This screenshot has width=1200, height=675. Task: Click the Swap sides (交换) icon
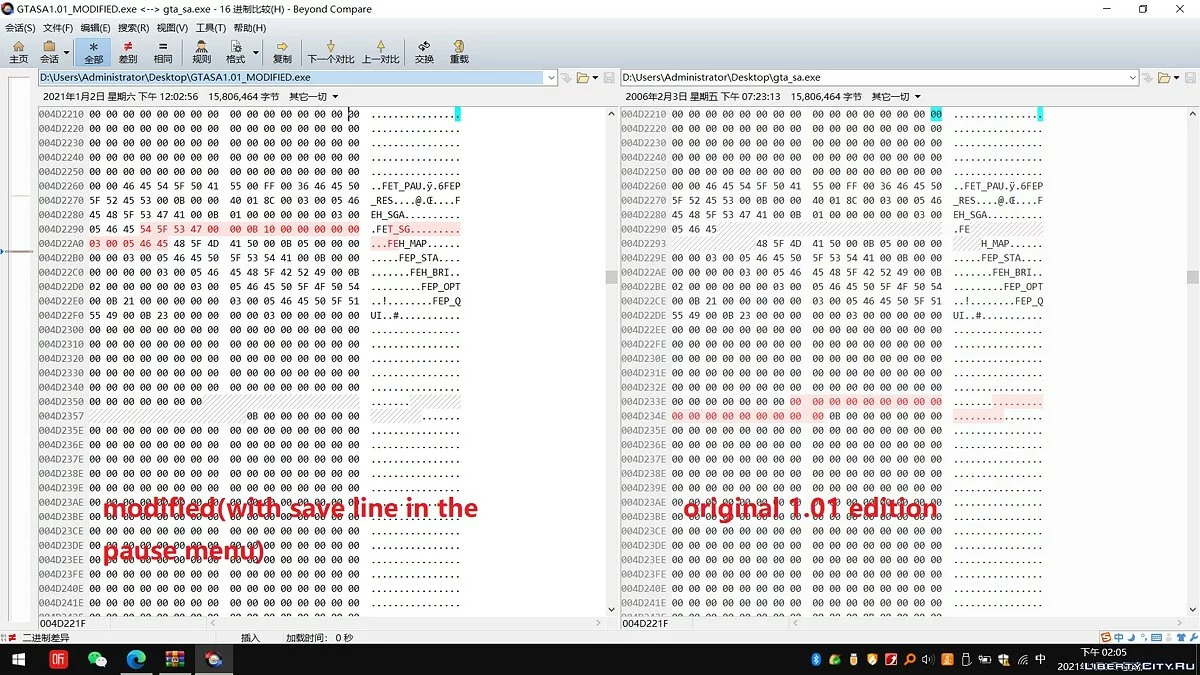424,52
